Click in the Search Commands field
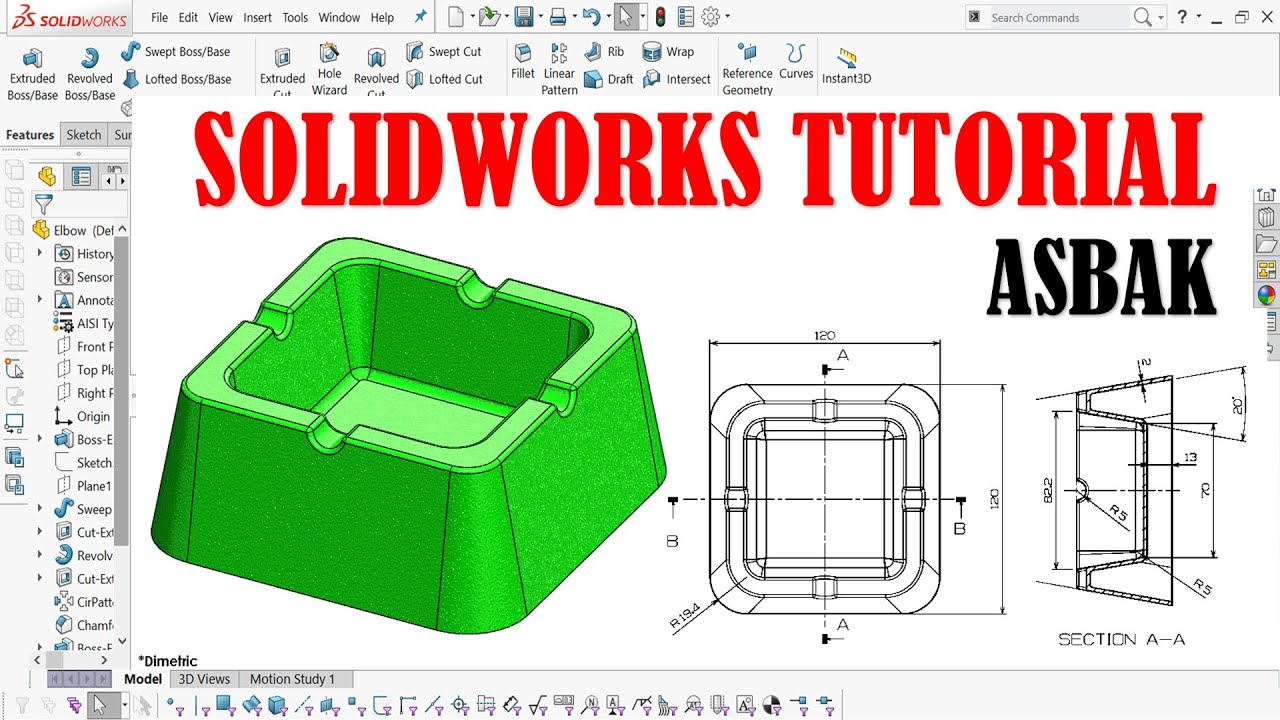 point(1058,17)
